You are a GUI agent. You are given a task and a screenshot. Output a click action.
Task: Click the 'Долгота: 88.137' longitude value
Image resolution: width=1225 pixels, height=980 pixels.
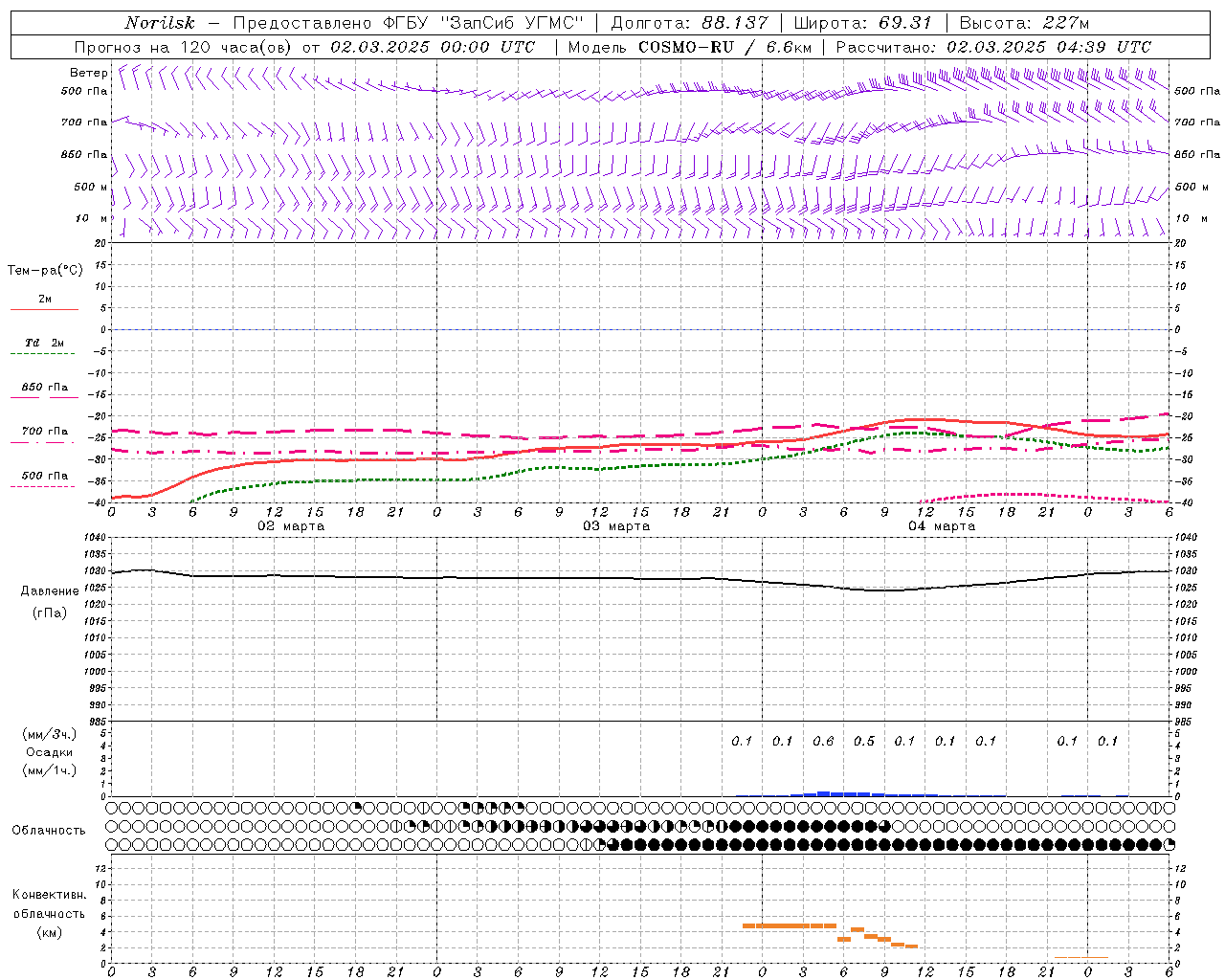(689, 23)
